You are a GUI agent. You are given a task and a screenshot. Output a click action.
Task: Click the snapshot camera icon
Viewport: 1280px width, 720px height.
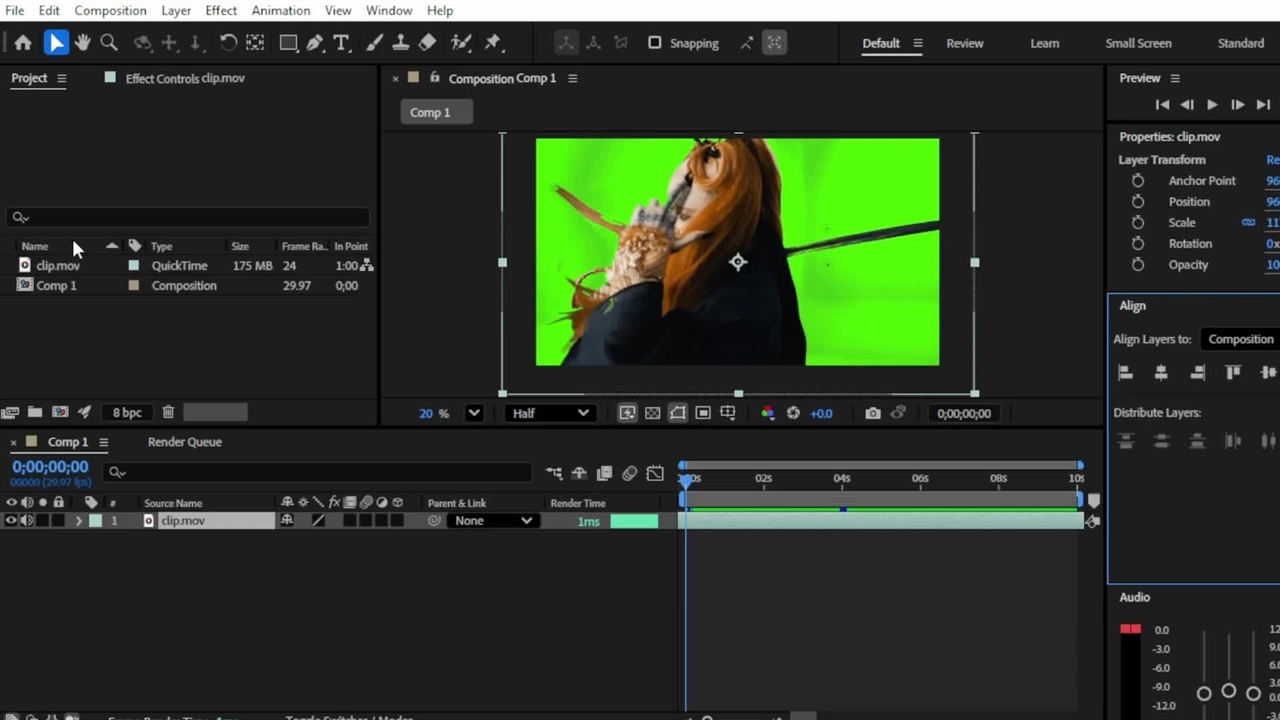pos(873,413)
